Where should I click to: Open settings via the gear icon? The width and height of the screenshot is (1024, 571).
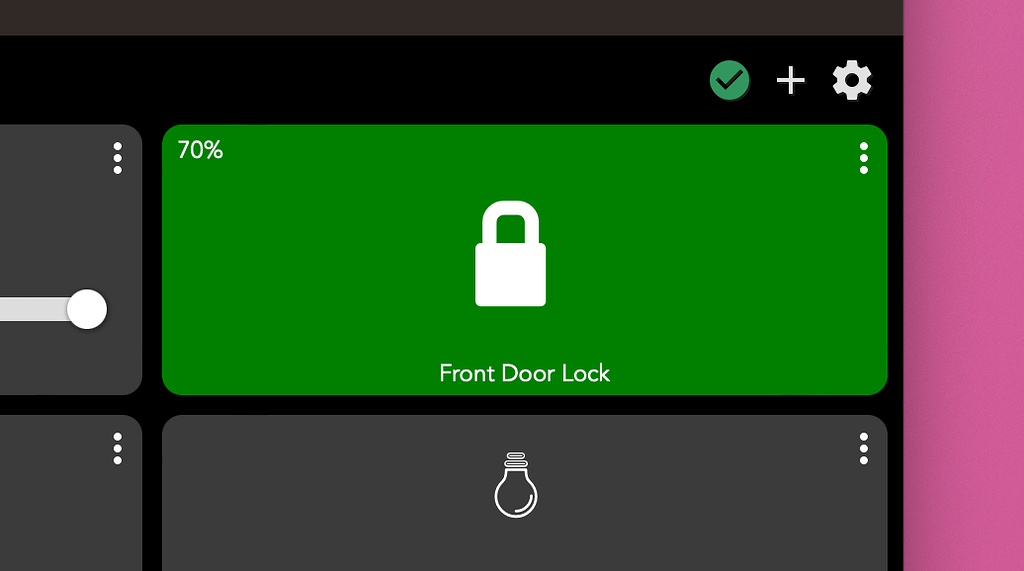[852, 80]
